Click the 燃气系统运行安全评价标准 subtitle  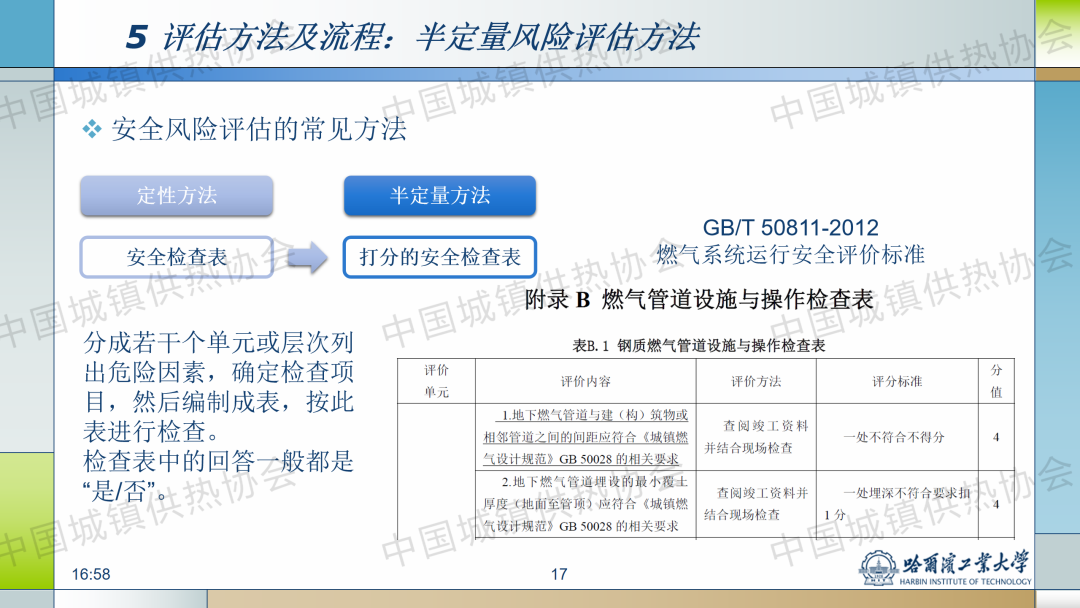click(790, 255)
